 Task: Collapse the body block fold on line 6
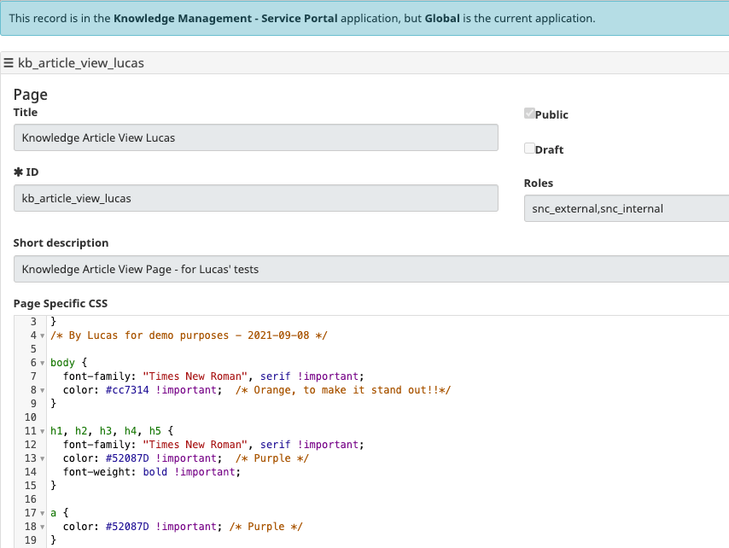(42, 363)
